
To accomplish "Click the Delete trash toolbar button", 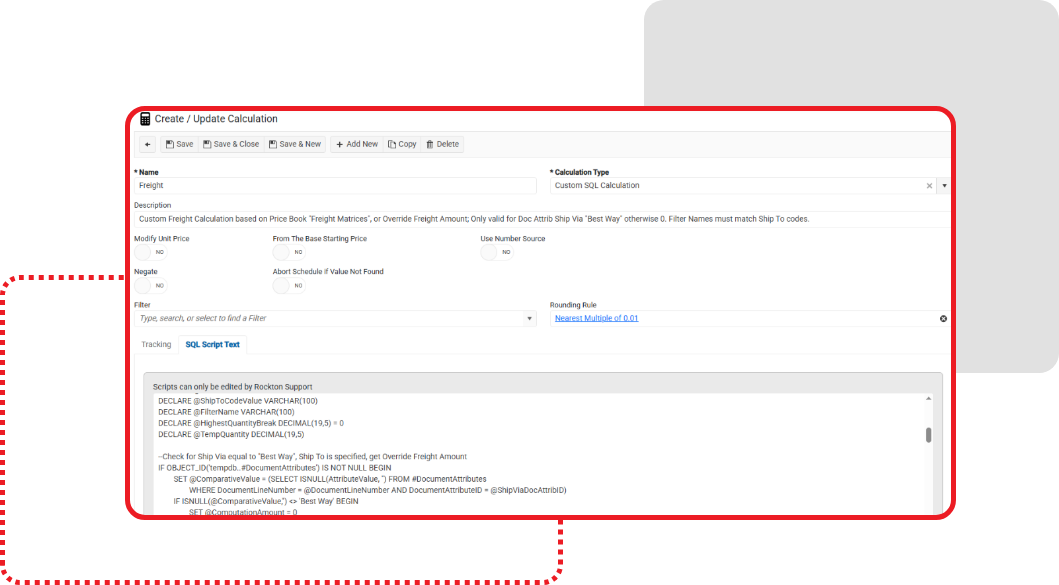I will (x=442, y=144).
